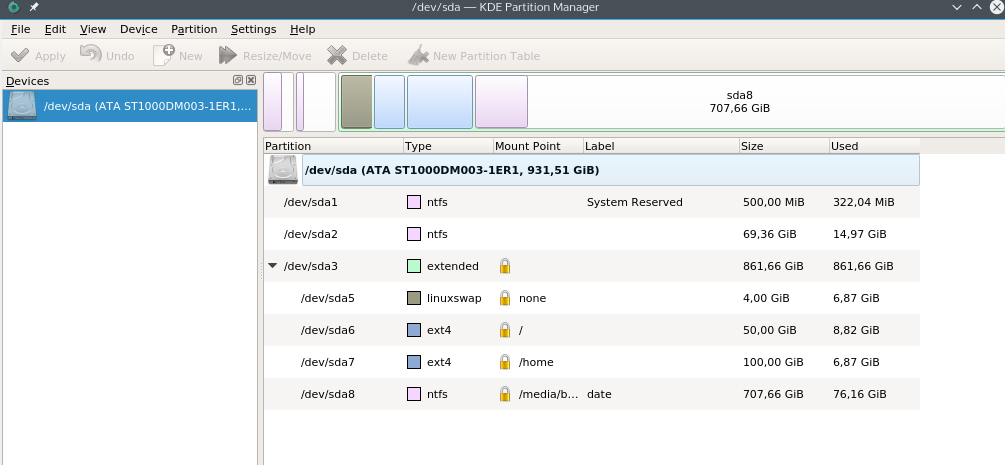Select the /dev/sda8 partition row
This screenshot has height=465, width=1005.
592,394
